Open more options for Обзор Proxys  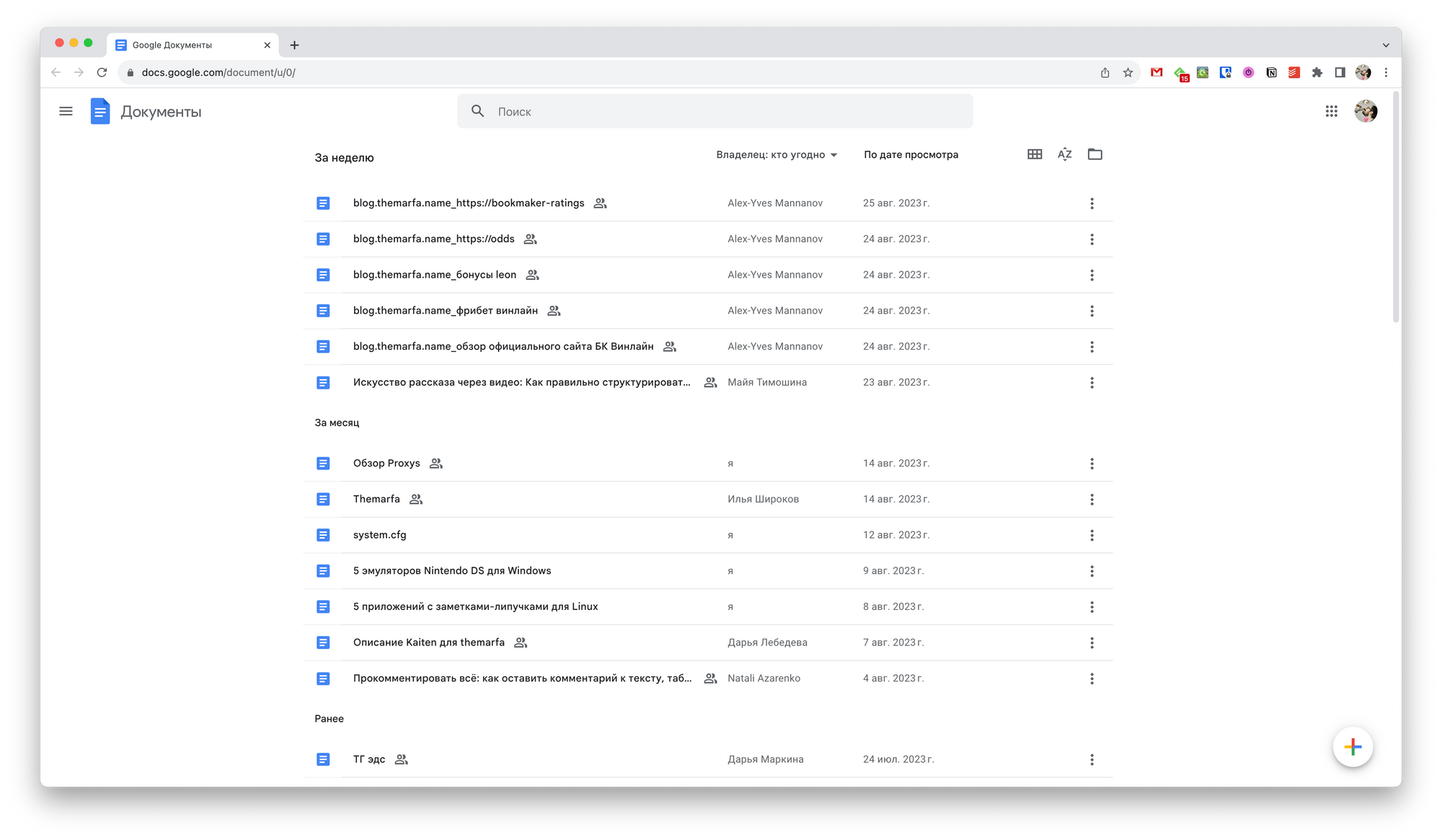point(1092,464)
